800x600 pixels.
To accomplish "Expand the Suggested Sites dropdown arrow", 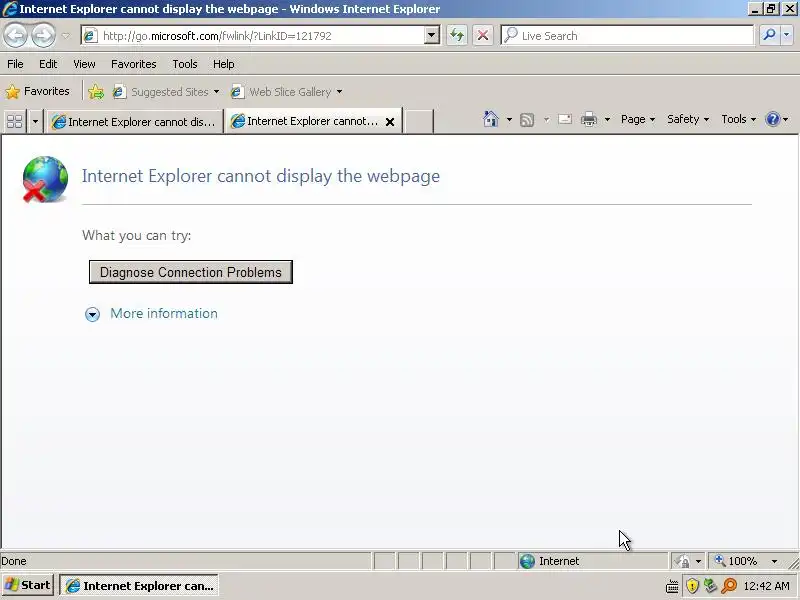I will 216,92.
